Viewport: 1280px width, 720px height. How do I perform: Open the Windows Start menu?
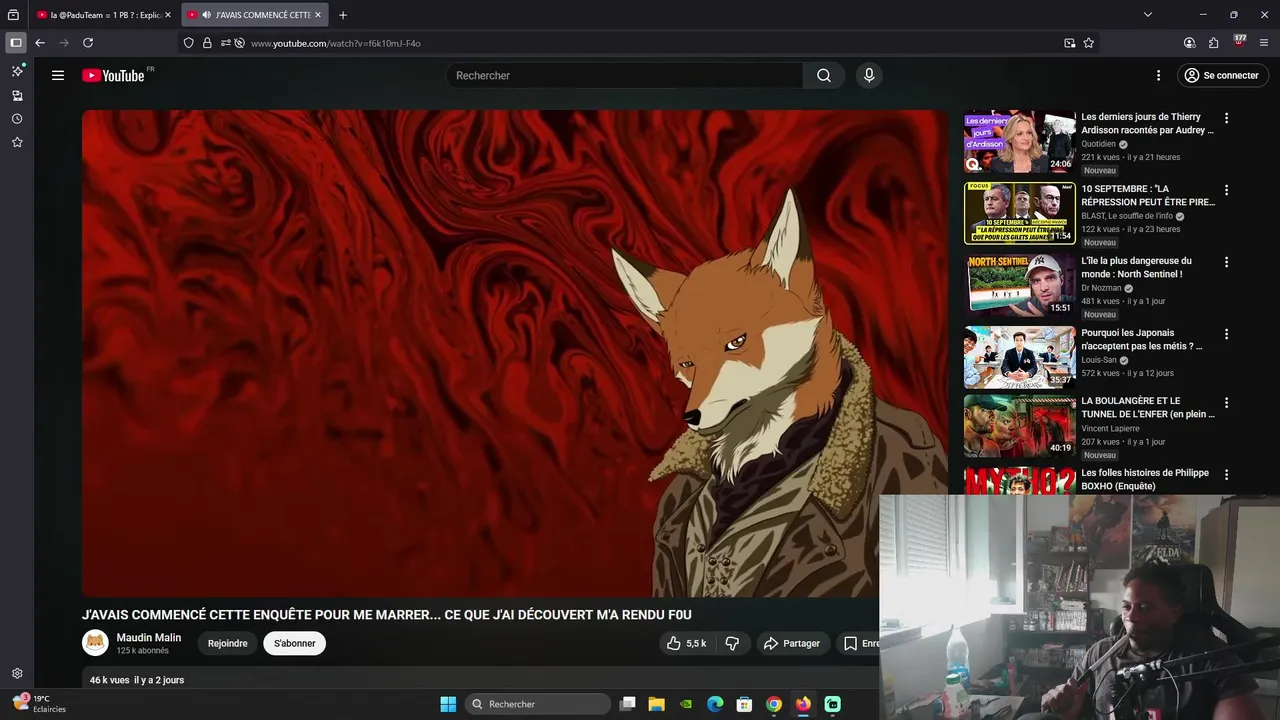pos(448,704)
